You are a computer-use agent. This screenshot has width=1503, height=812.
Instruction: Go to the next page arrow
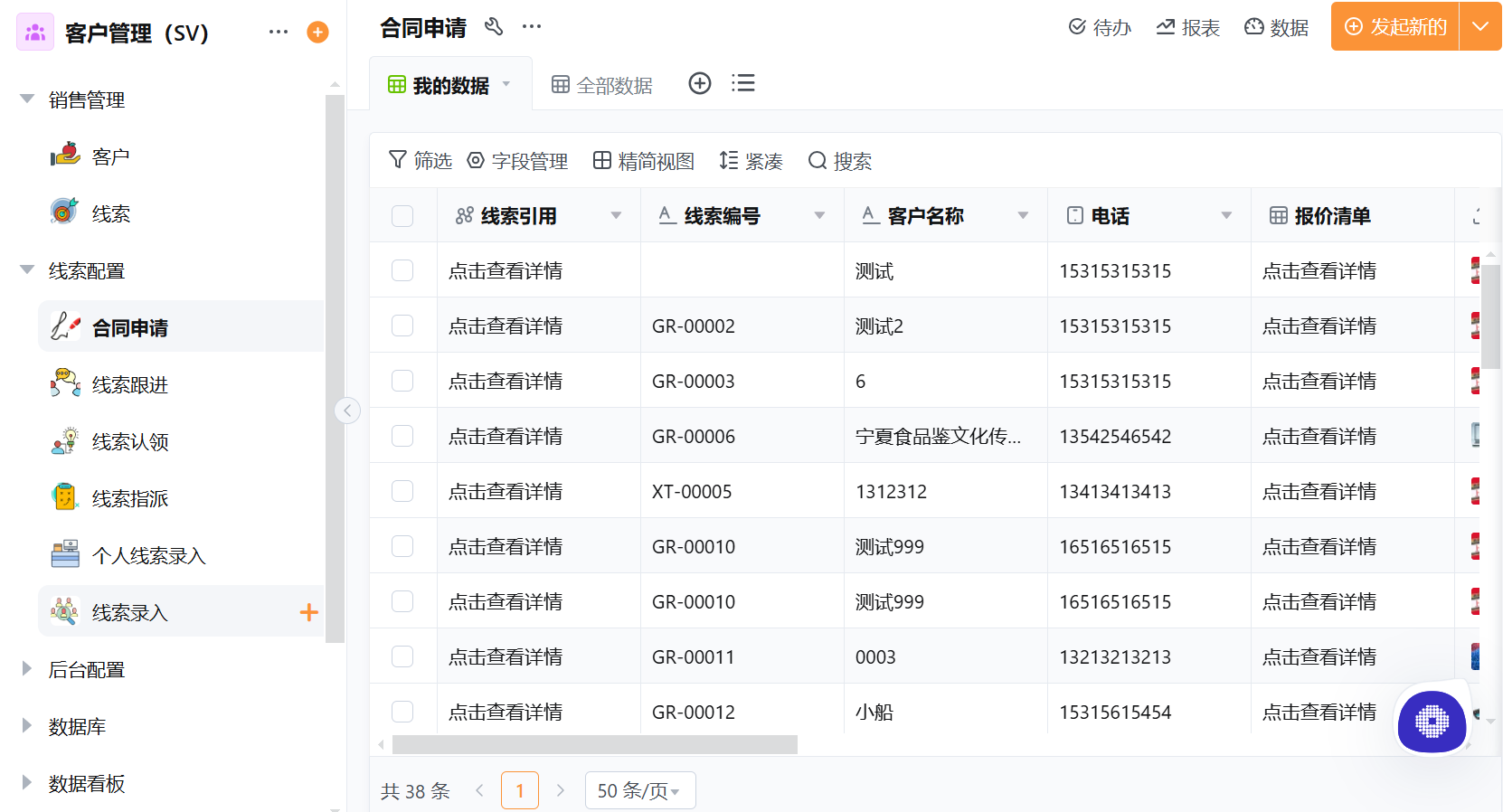[561, 790]
